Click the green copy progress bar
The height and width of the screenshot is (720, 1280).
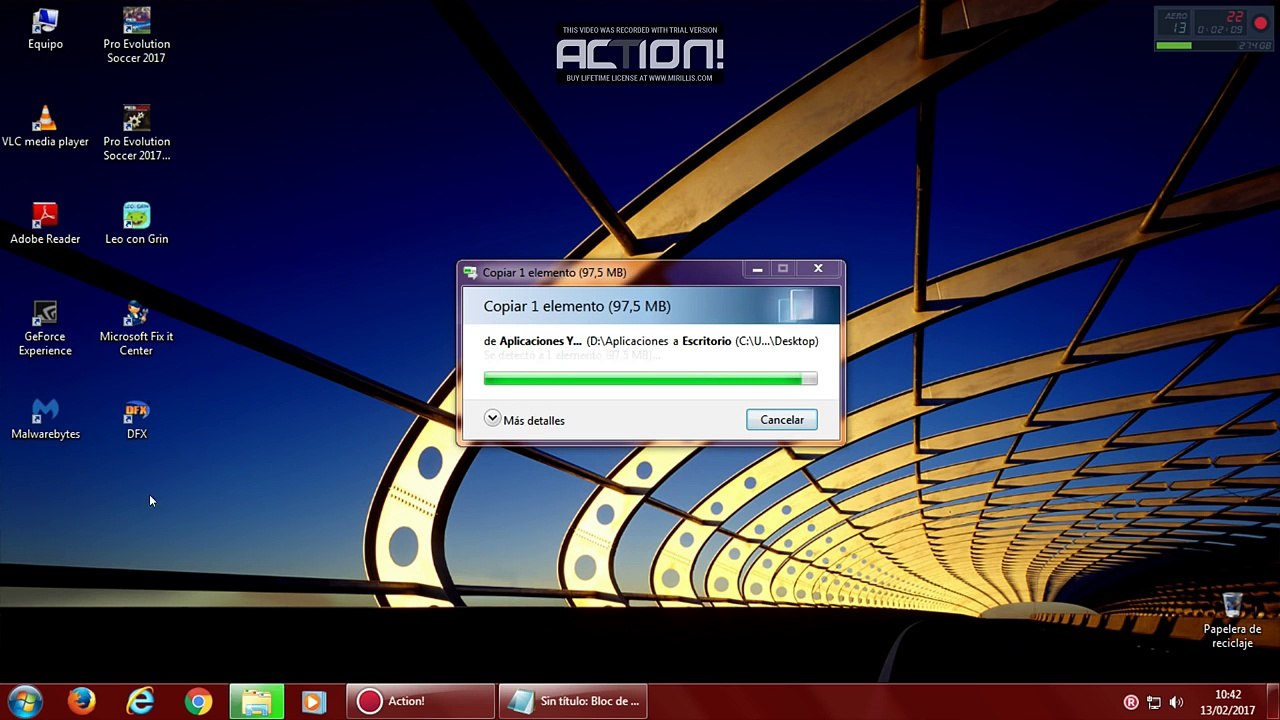650,379
